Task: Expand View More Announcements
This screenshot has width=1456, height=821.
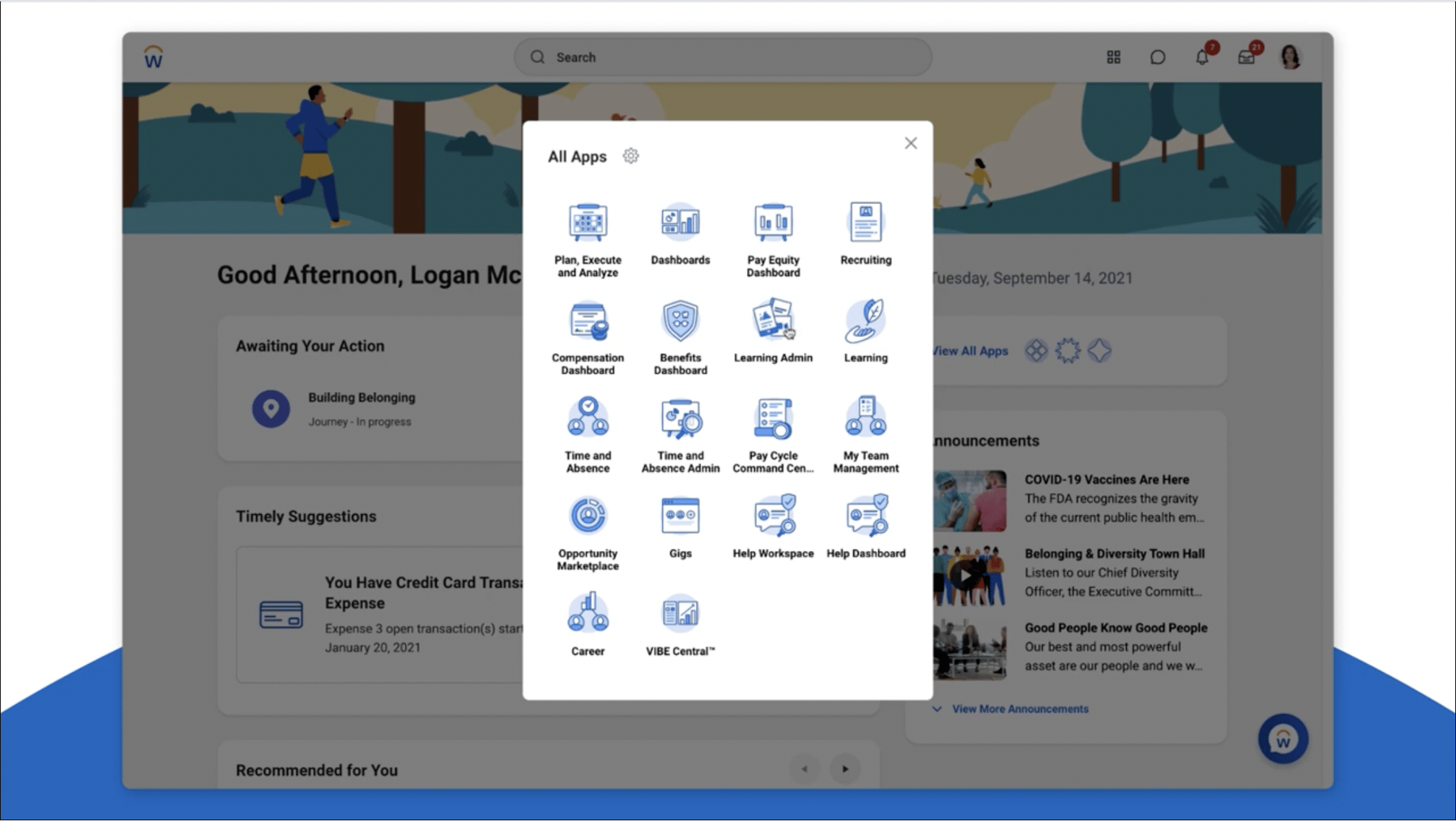Action: 1019,708
